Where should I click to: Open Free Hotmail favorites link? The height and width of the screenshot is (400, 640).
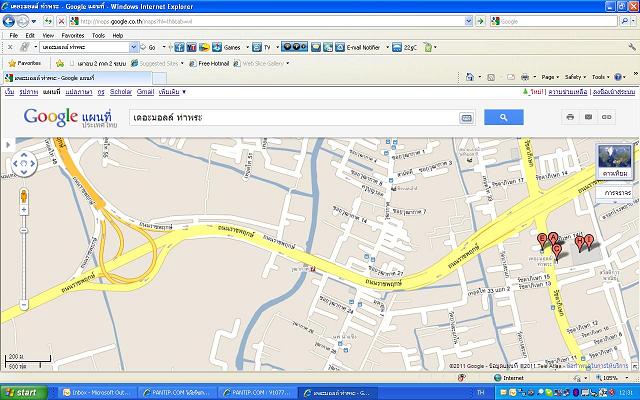pos(209,63)
